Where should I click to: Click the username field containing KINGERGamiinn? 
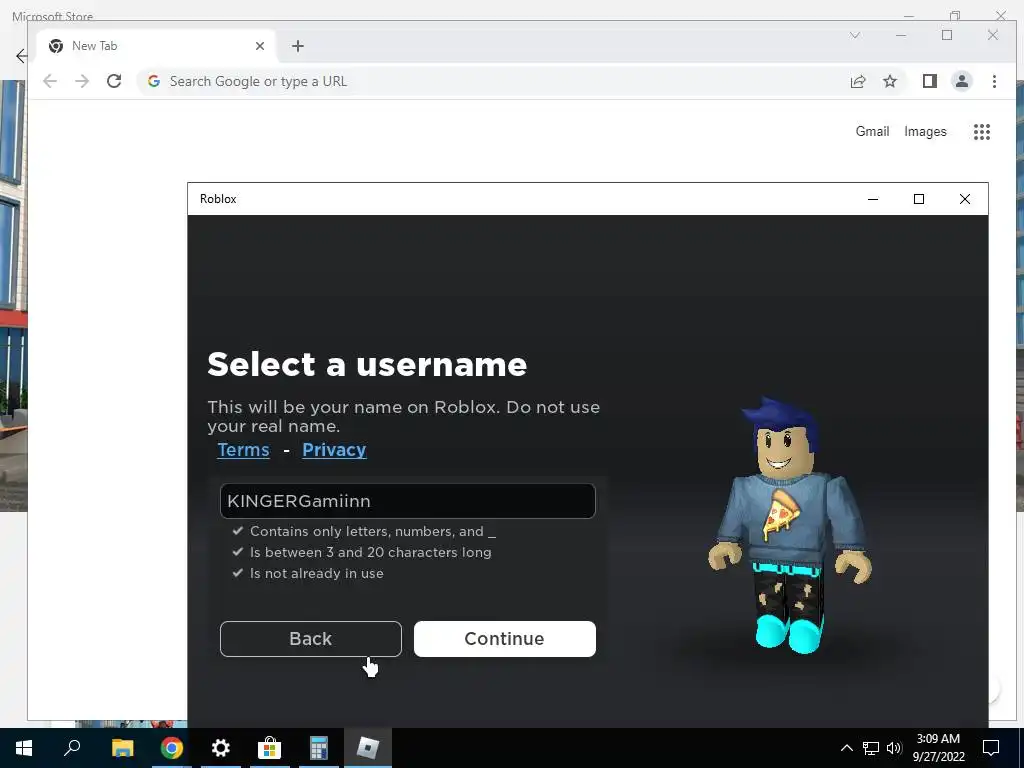click(408, 501)
